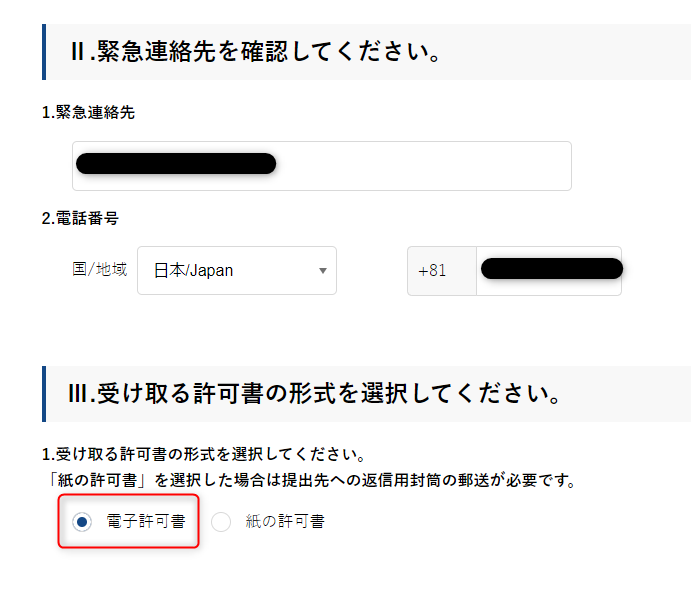The image size is (691, 589).
Task: Click the phone number input field
Action: point(549,270)
